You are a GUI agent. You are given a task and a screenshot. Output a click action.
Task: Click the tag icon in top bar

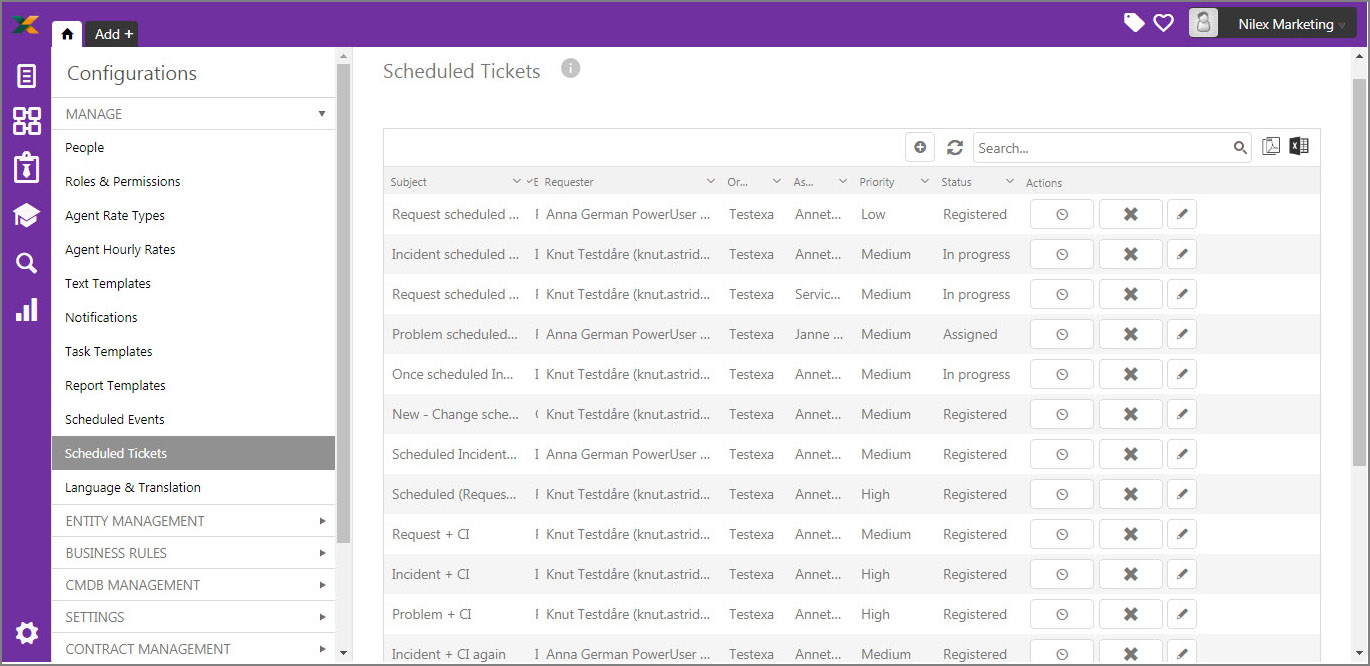(1134, 22)
